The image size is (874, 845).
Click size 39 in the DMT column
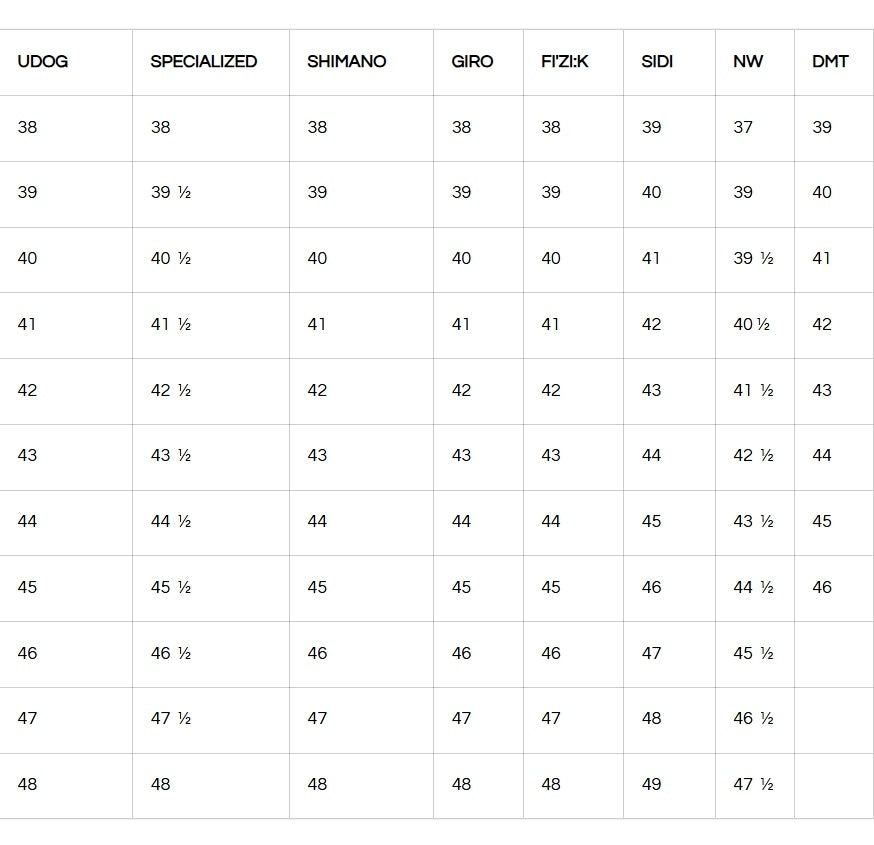[822, 127]
